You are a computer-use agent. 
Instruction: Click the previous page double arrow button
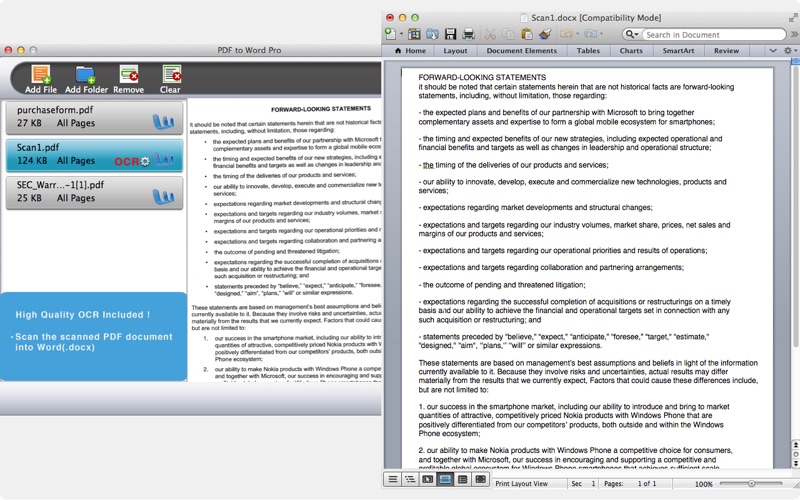point(795,445)
